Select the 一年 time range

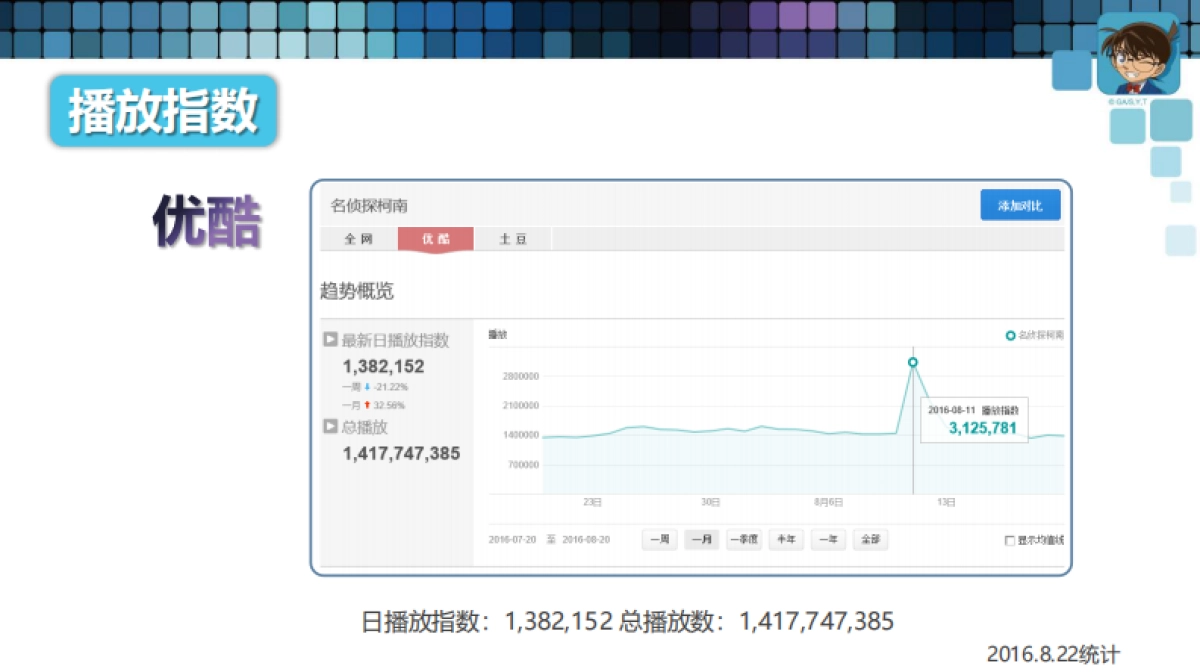click(827, 539)
